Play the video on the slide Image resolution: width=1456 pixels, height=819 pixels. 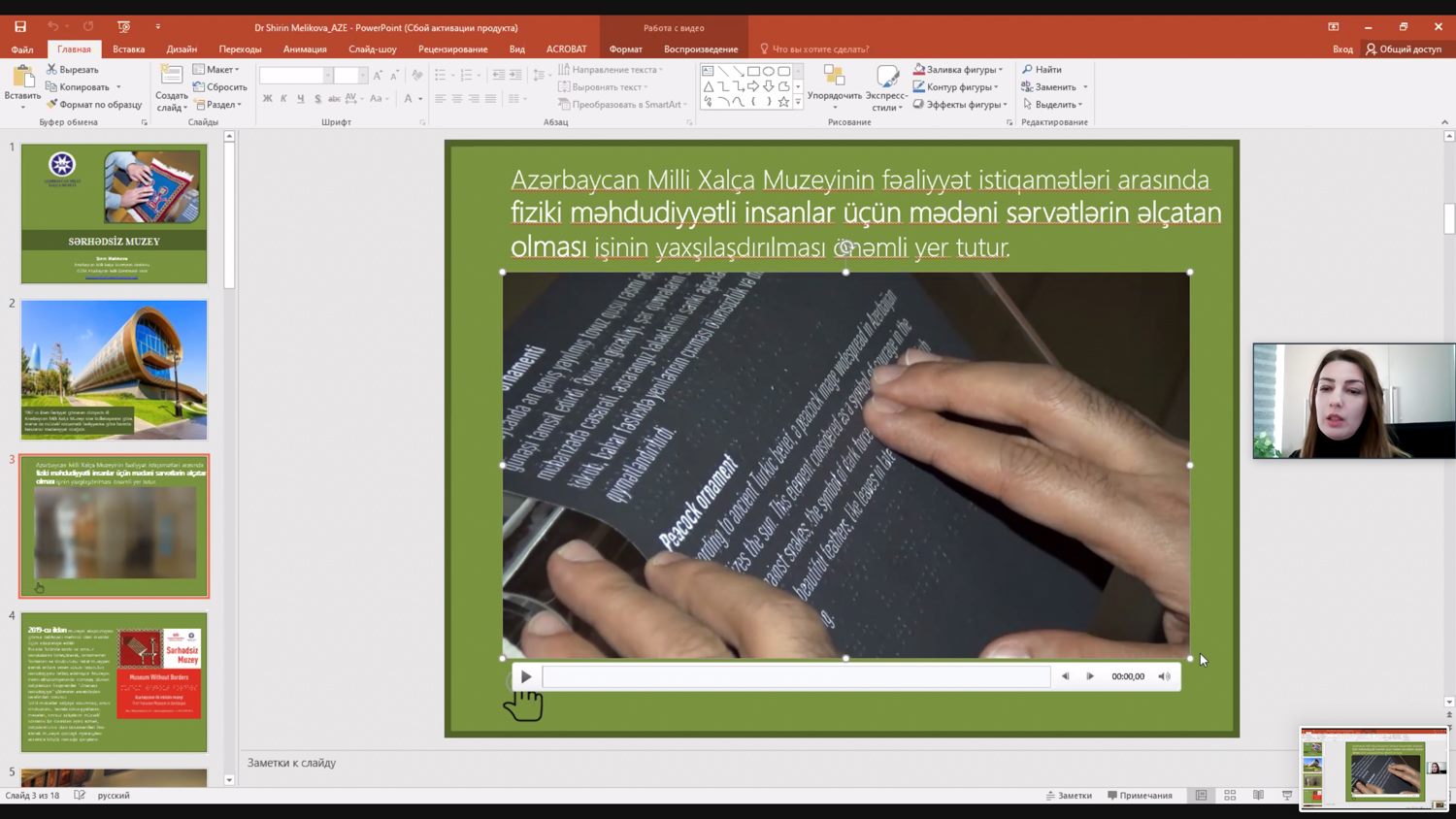(x=526, y=676)
